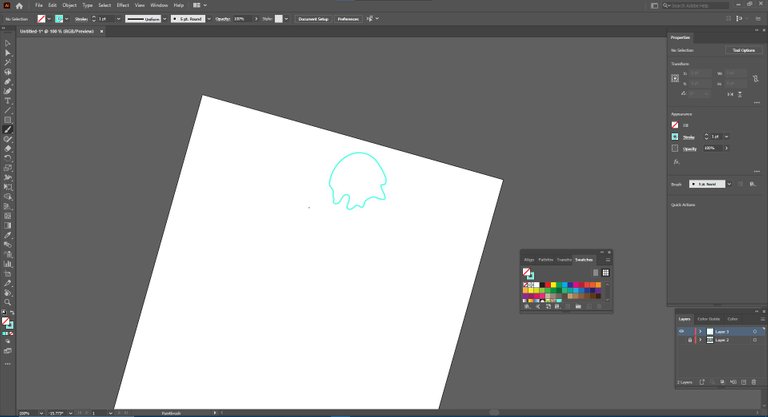Switch to the Align tab
The width and height of the screenshot is (768, 417).
[x=529, y=260]
